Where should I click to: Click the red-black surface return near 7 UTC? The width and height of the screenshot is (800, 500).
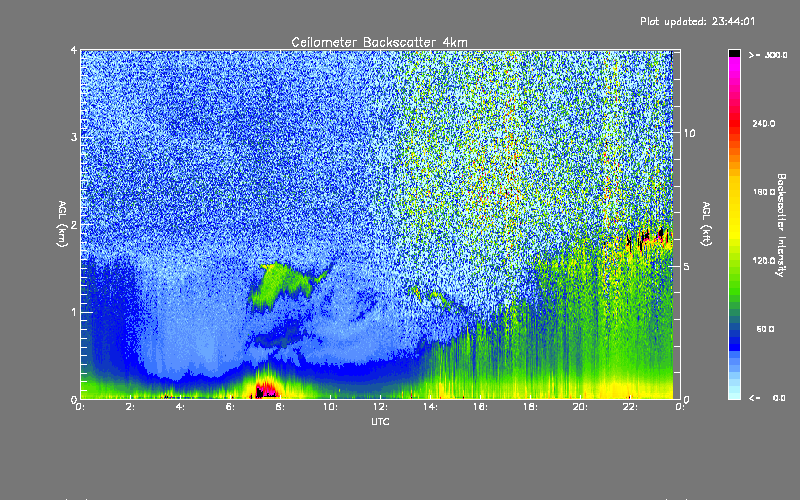click(x=267, y=389)
